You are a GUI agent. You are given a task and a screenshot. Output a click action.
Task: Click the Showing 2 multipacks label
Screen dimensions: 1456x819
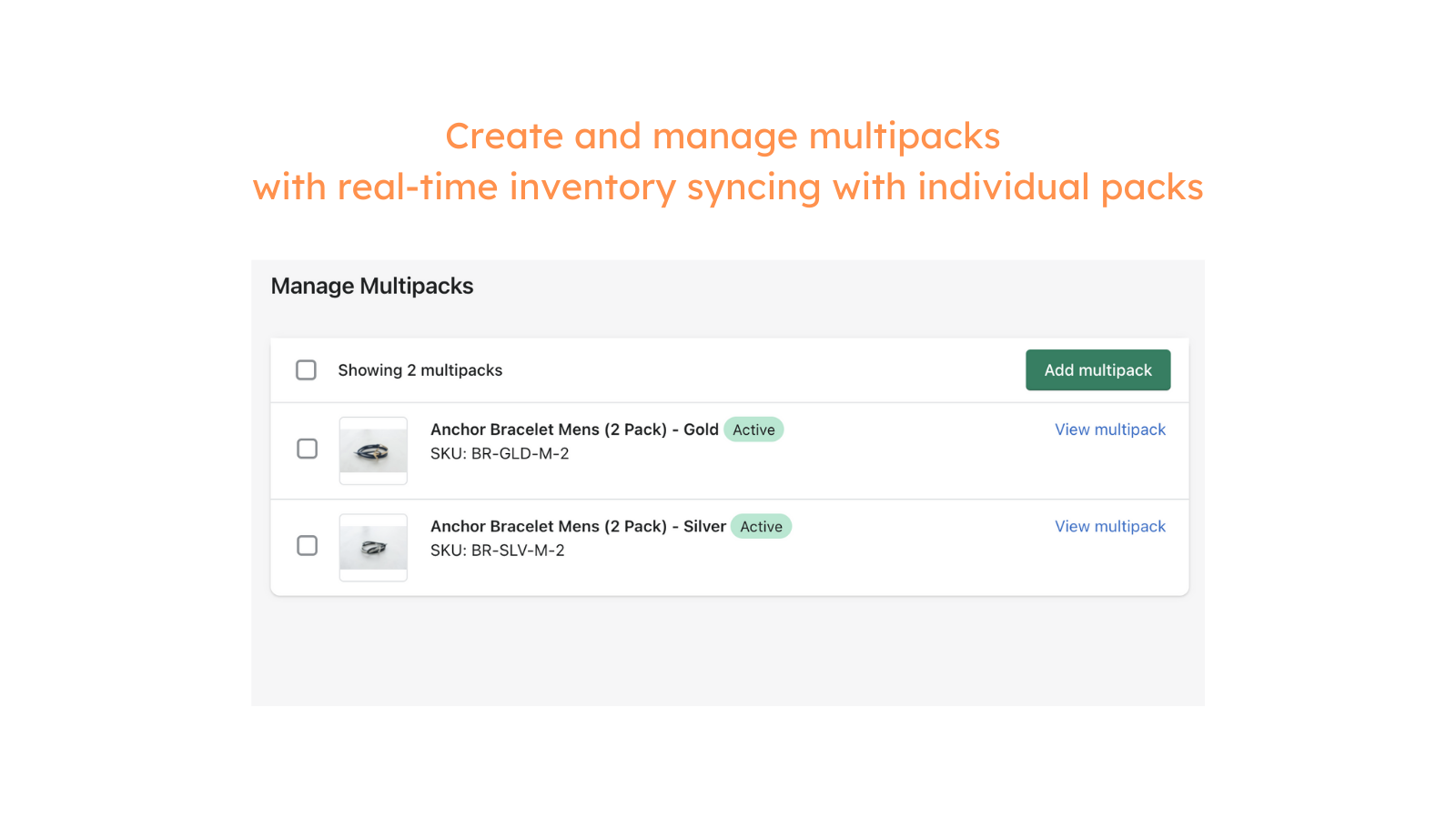(420, 369)
